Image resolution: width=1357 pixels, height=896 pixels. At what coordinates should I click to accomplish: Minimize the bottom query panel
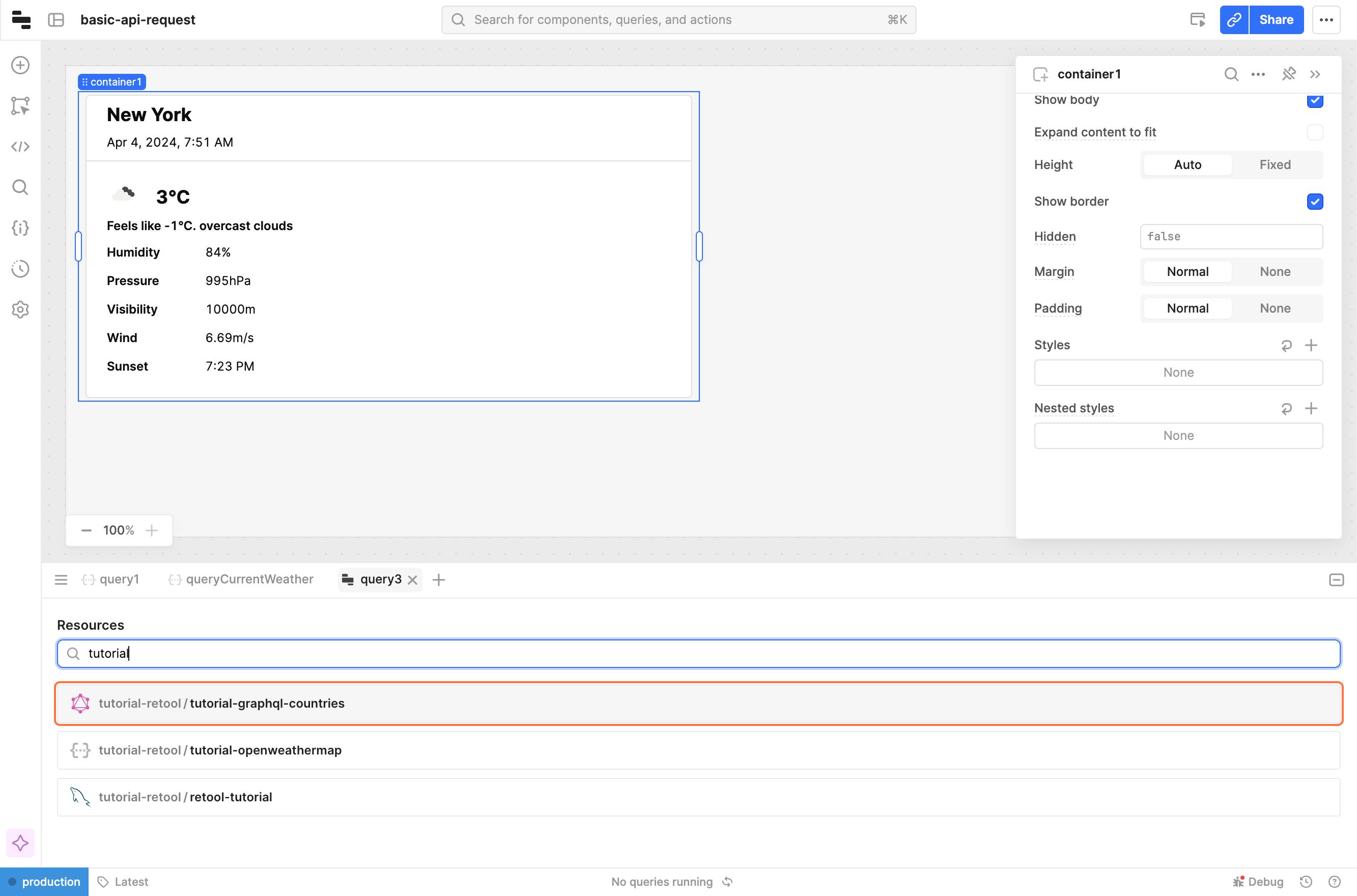pyautogui.click(x=1337, y=580)
